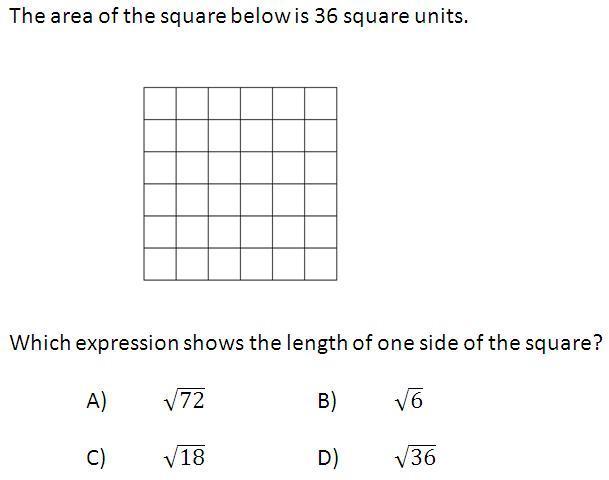The width and height of the screenshot is (609, 480).
Task: Click the bottom-right cell of the grid
Action: tap(320, 264)
